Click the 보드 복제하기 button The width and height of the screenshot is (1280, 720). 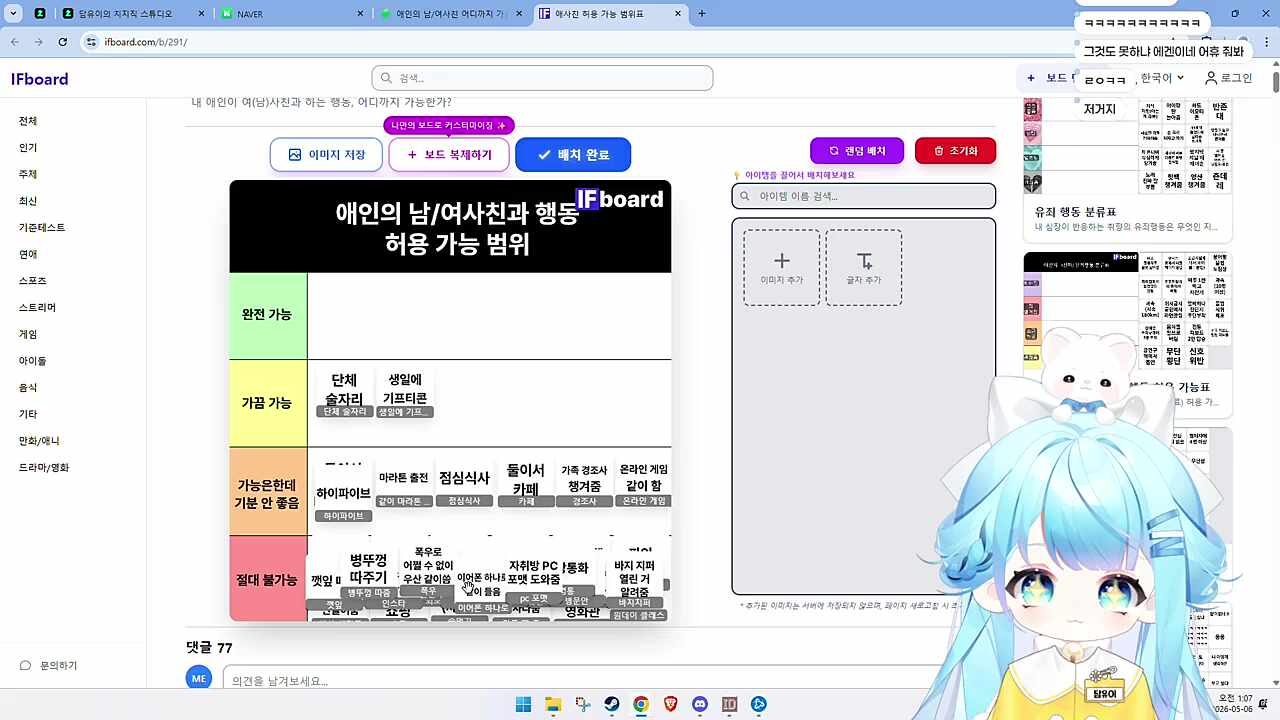[x=449, y=155]
